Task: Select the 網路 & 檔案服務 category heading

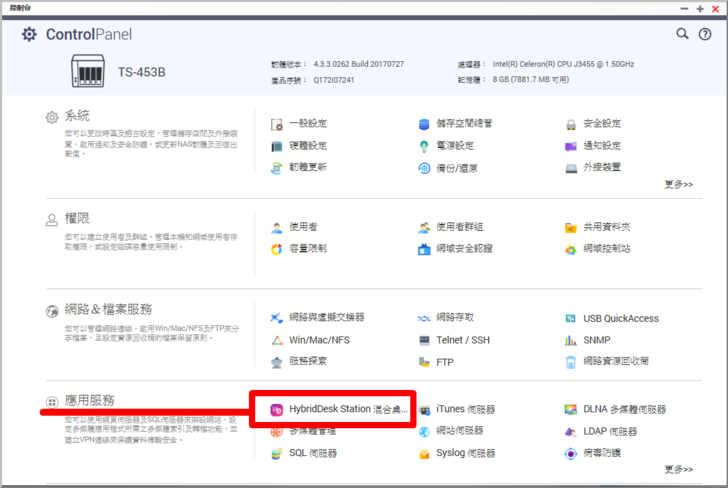Action: coord(108,309)
